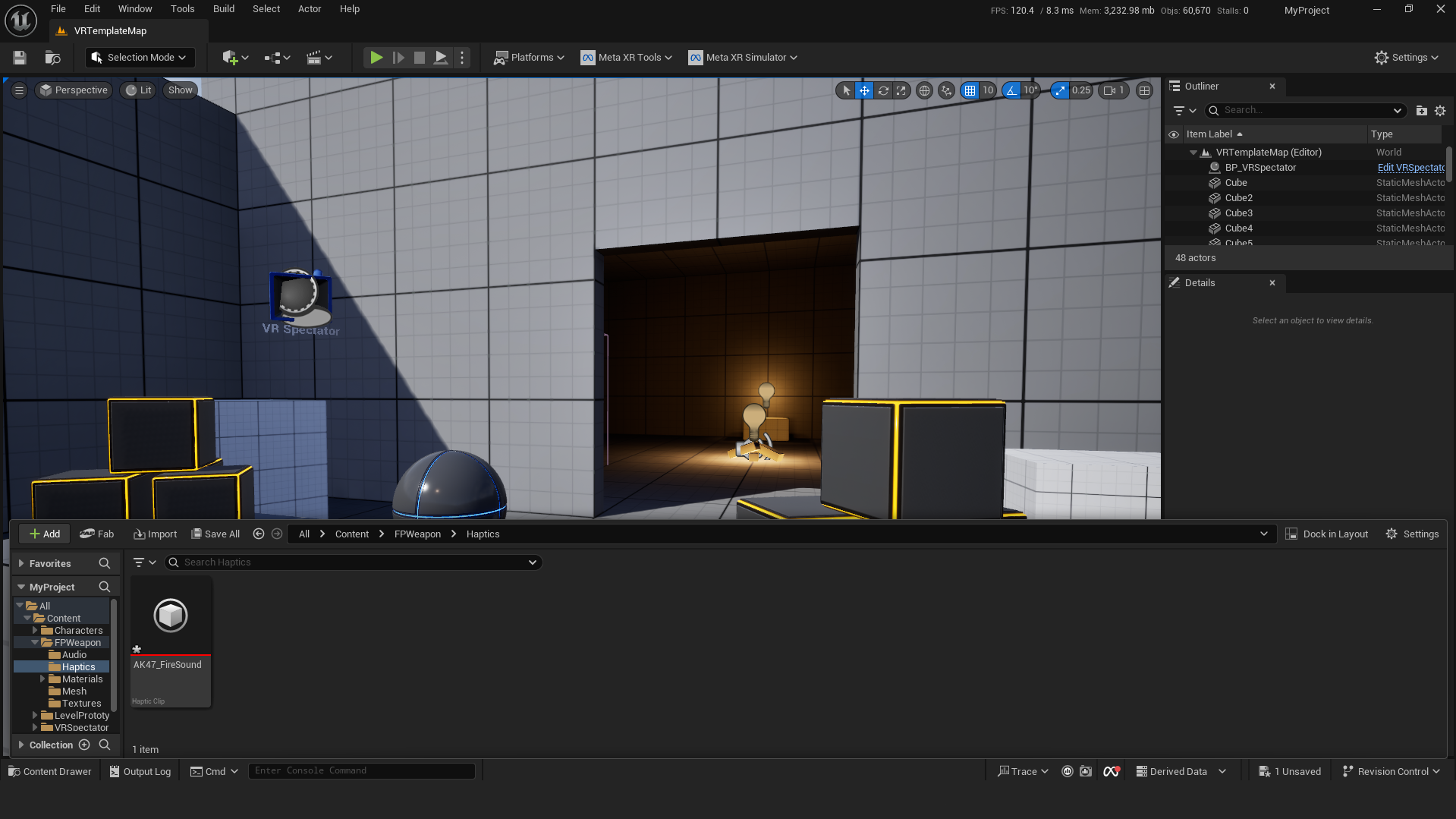Expand the Favorites section
This screenshot has width=1456, height=819.
click(x=21, y=564)
